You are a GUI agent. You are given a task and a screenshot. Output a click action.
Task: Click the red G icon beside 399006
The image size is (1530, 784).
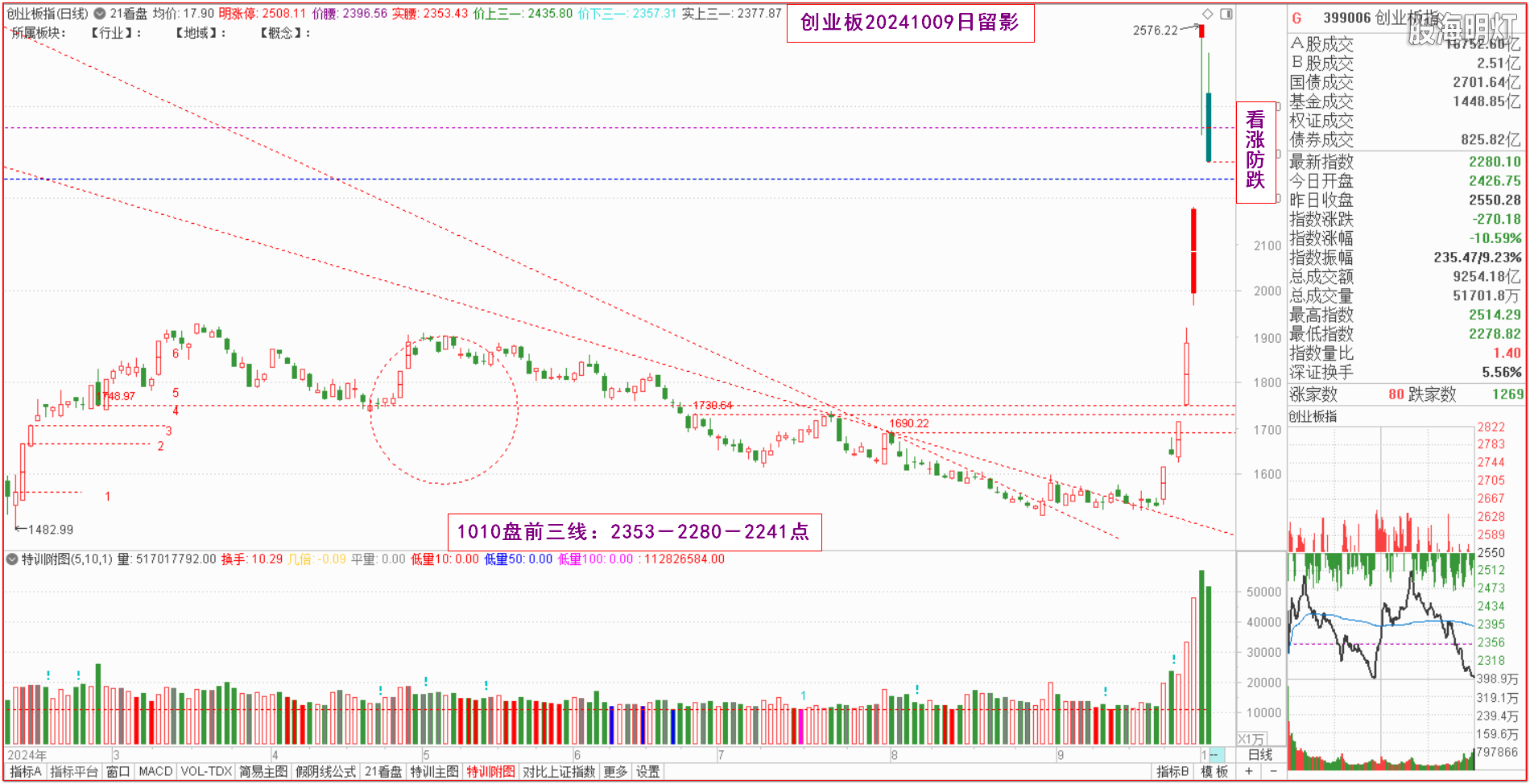[x=1296, y=18]
